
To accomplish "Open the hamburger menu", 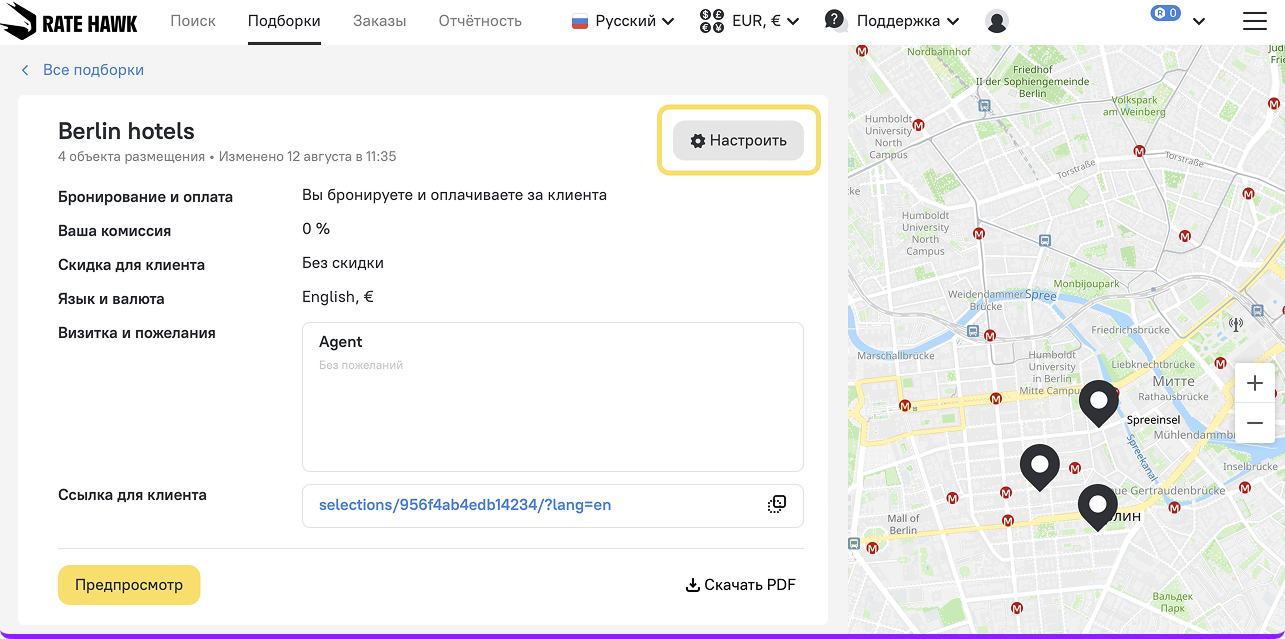I will pos(1254,21).
